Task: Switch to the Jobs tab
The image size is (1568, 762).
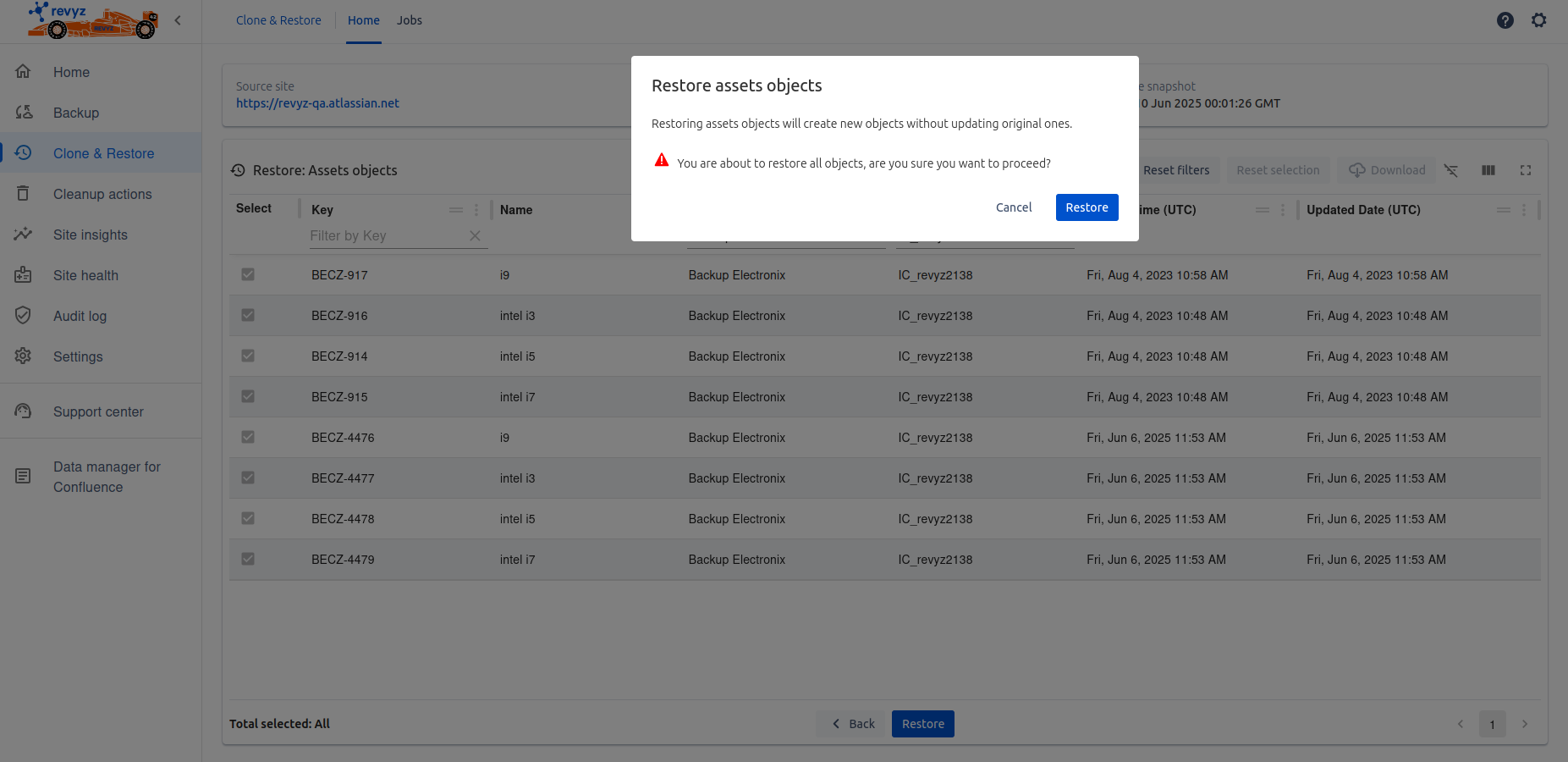Action: point(410,20)
